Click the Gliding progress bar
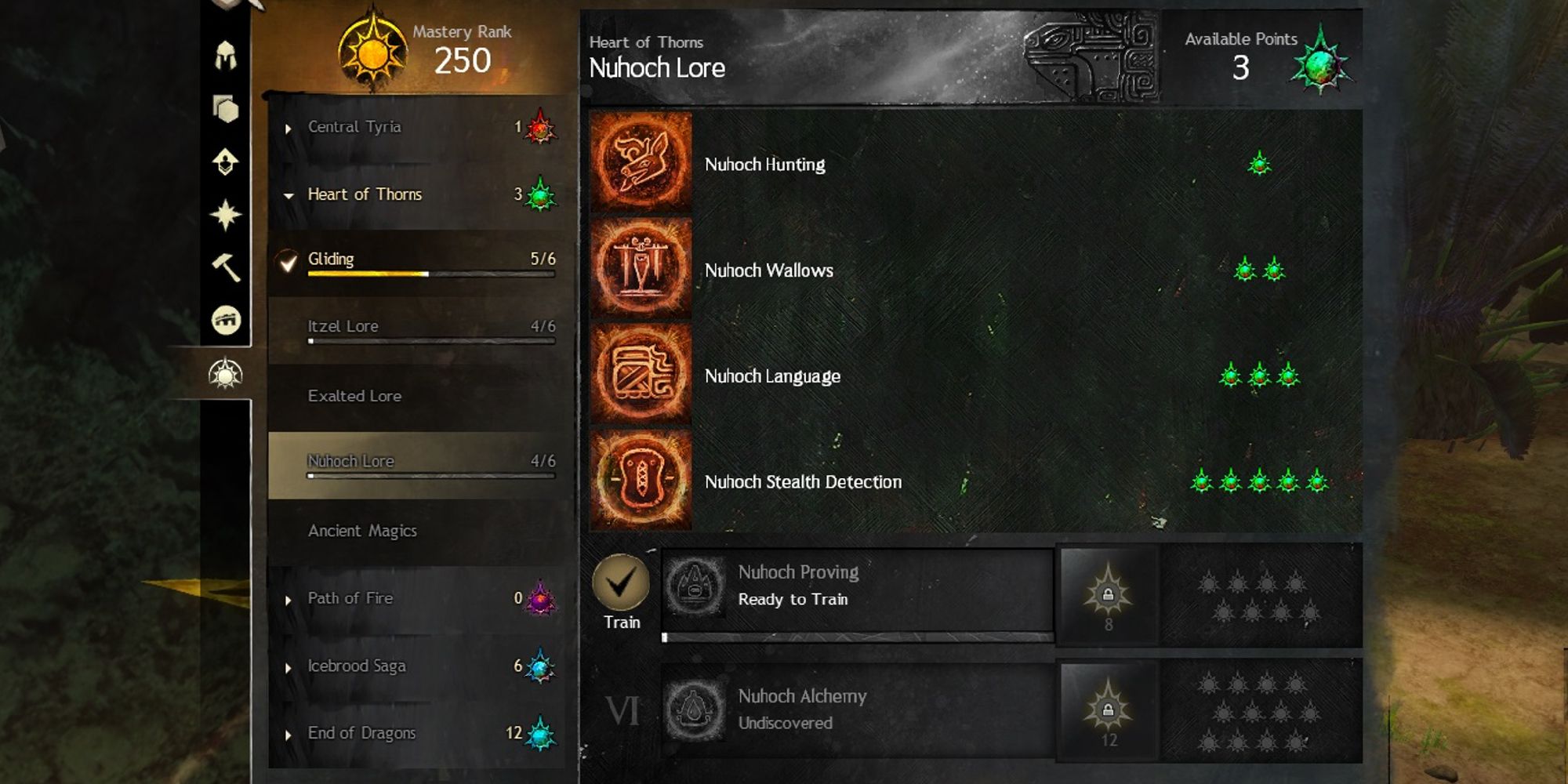This screenshot has height=784, width=1568. pyautogui.click(x=431, y=274)
